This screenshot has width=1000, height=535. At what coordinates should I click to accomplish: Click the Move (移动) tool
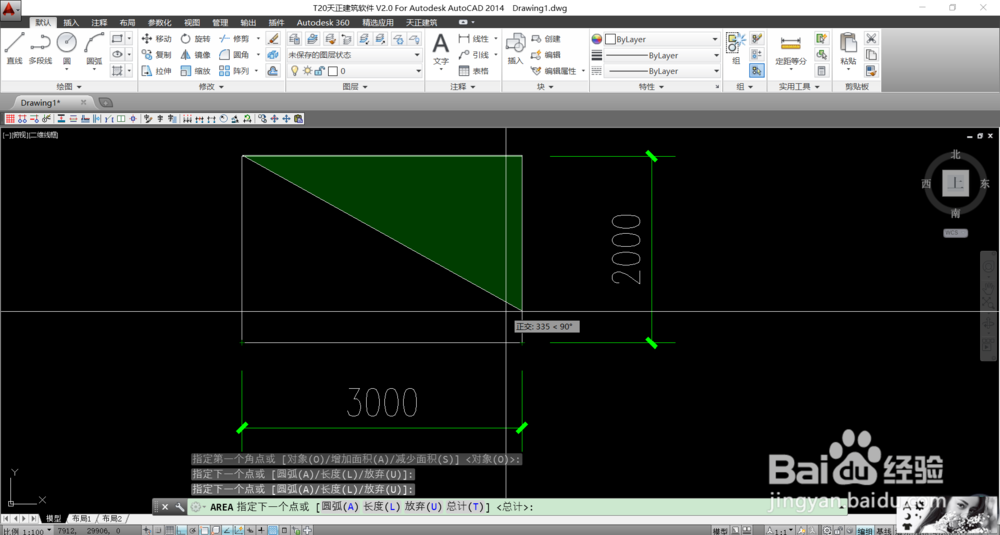(x=156, y=39)
